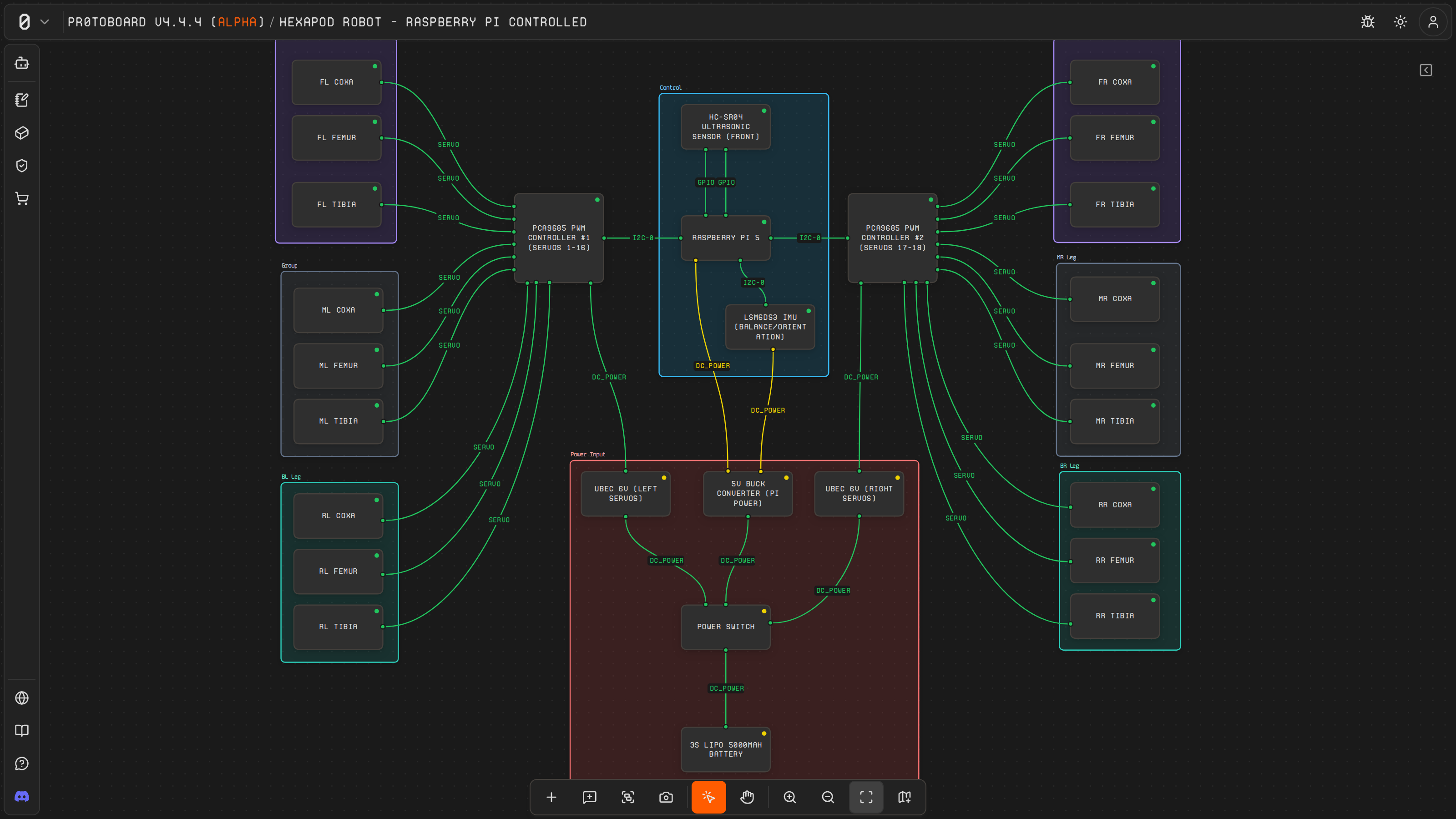Open the cube components sidebar icon
Screen dimensions: 1456x819
(22, 133)
